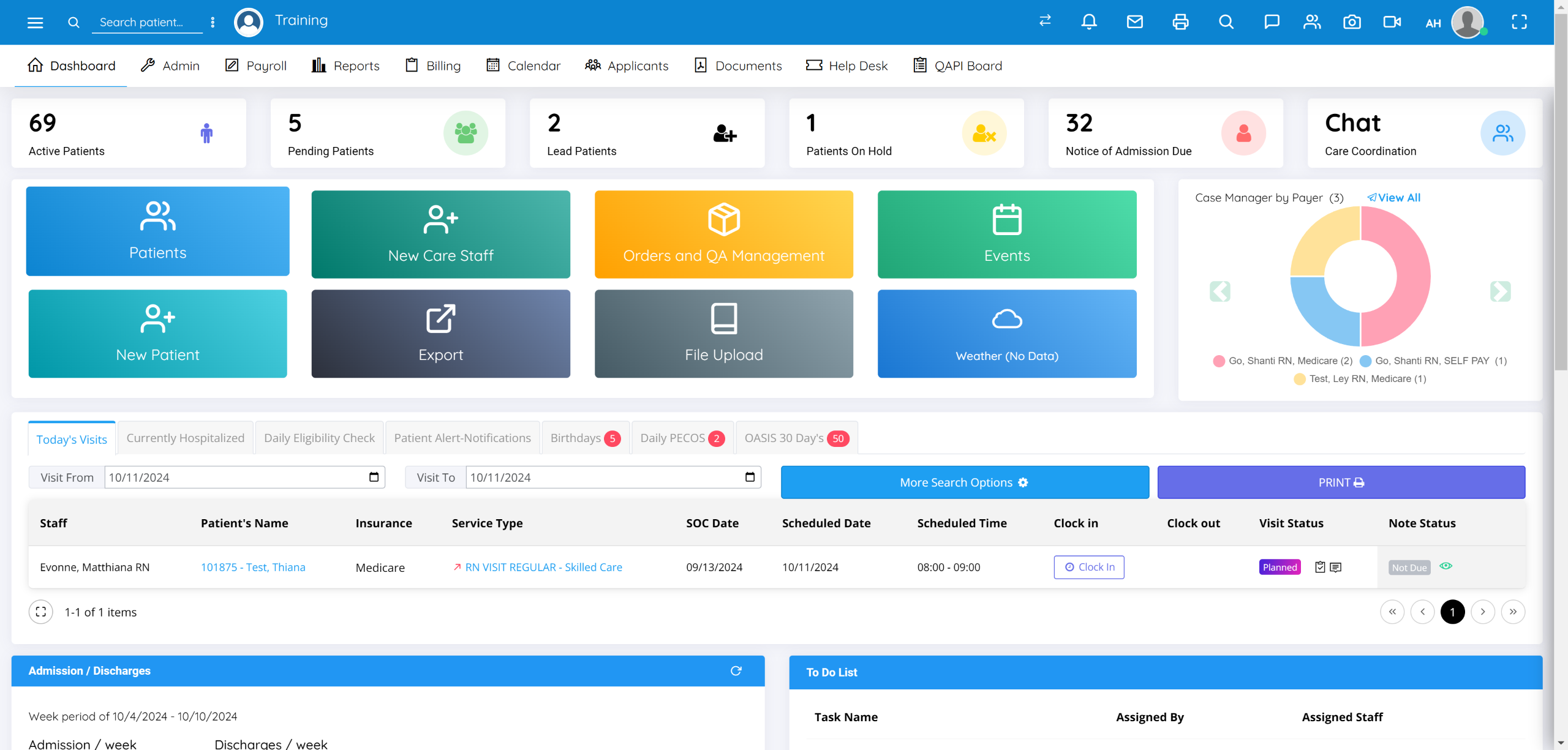Click the printer icon in header

point(1180,22)
